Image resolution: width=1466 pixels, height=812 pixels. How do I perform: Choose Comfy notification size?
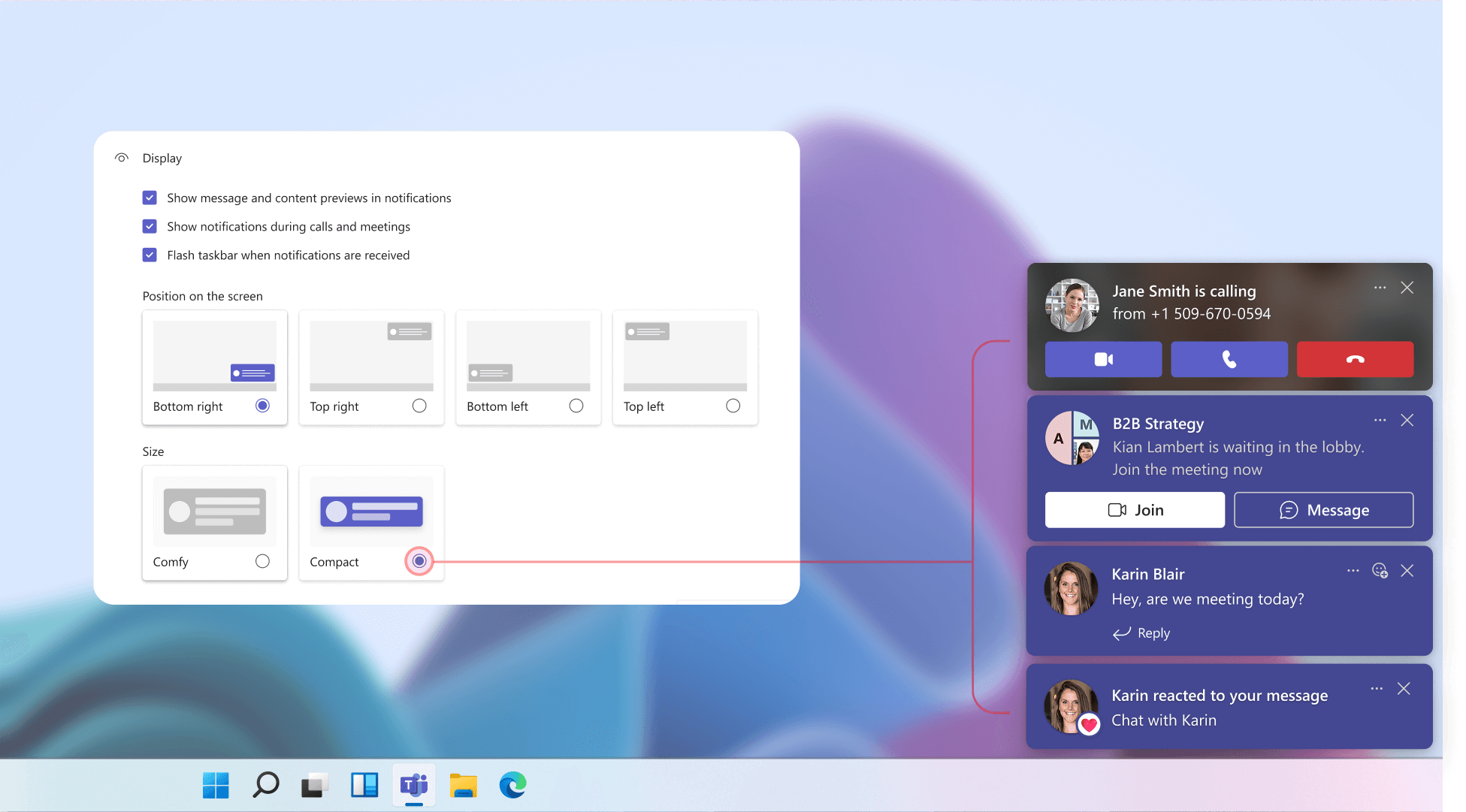point(262,561)
